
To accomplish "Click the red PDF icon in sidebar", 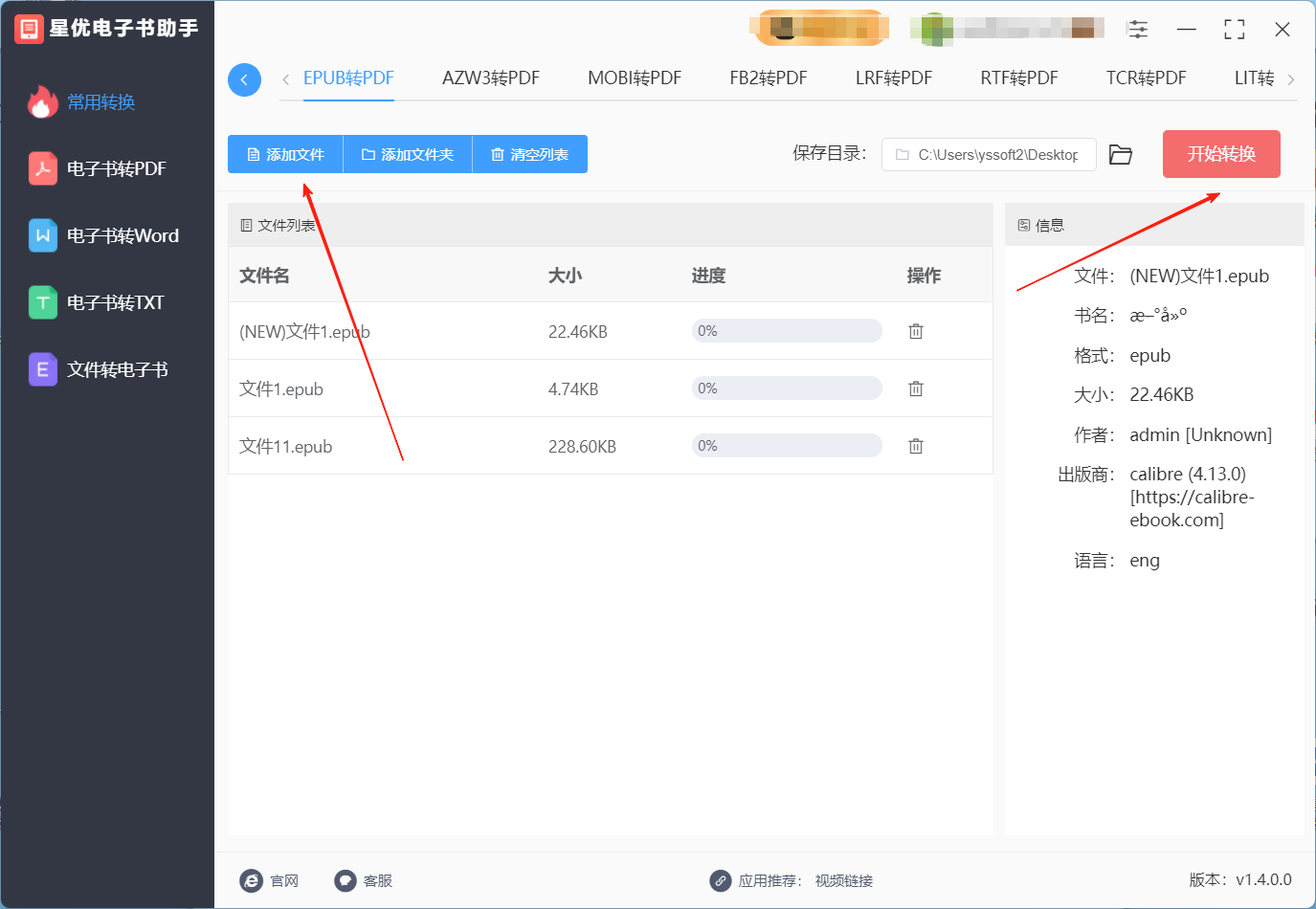I will tap(42, 168).
